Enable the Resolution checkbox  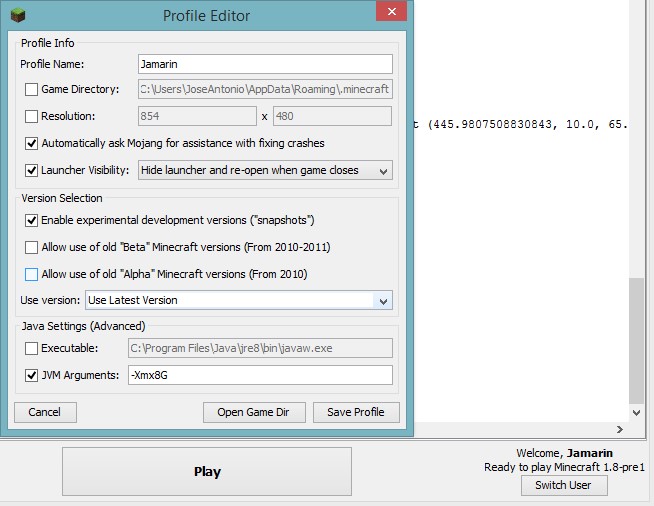pyautogui.click(x=31, y=116)
